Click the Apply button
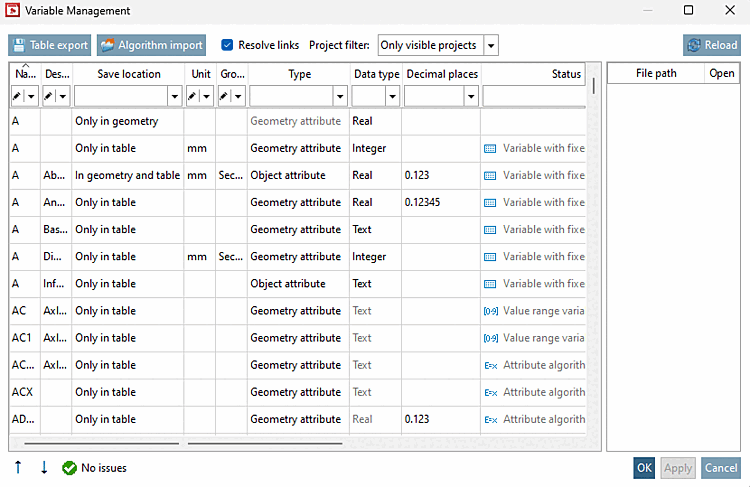 click(678, 468)
